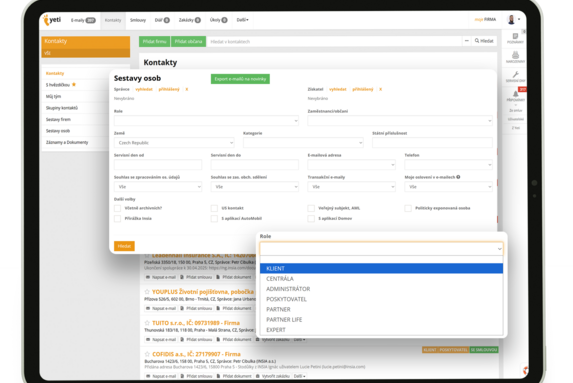The height and width of the screenshot is (383, 573).
Task: Open the TUITO s.r.o. contact title
Action: click(196, 323)
